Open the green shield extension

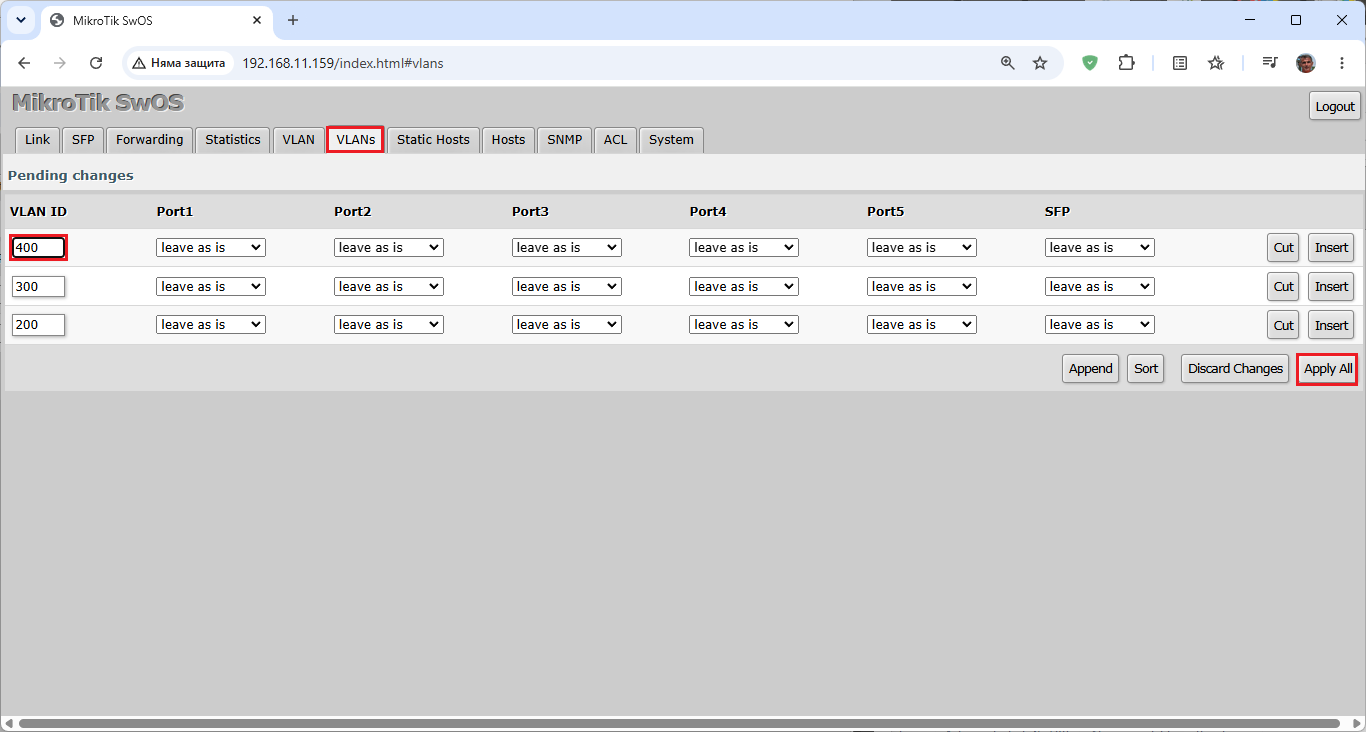pos(1090,63)
